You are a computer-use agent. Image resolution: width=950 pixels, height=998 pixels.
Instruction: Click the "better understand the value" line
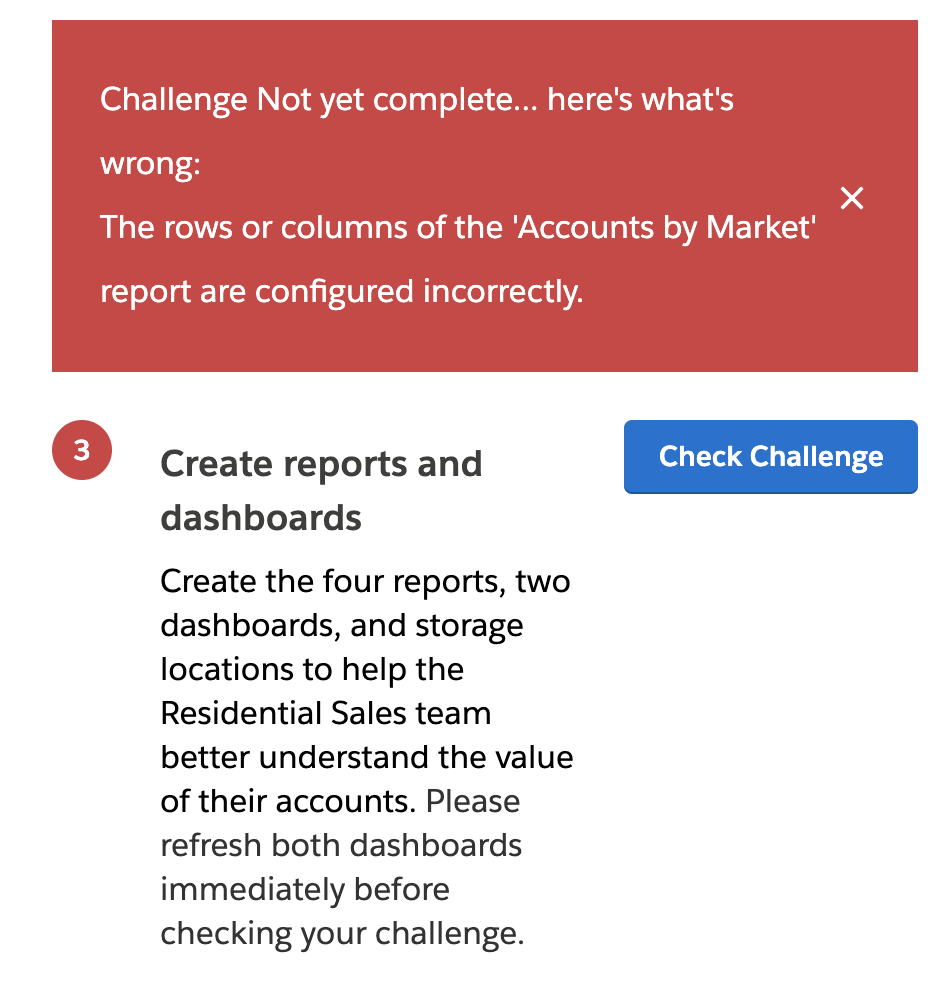click(367, 757)
